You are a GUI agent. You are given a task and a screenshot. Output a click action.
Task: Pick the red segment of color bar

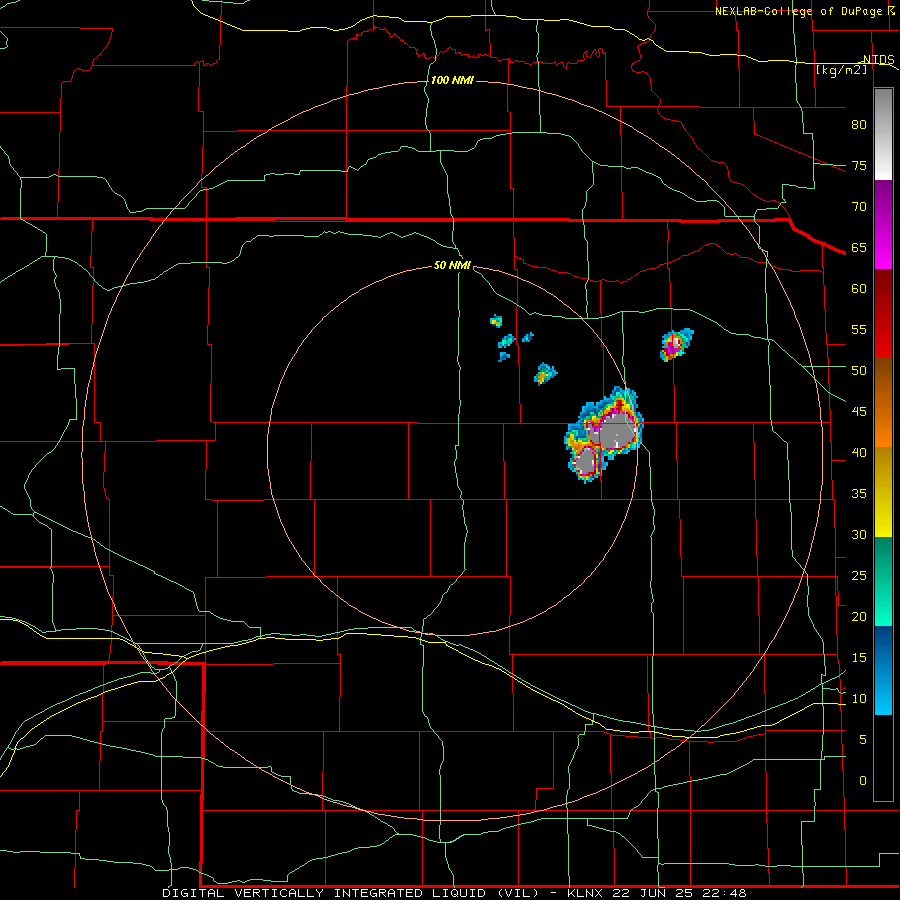(883, 313)
